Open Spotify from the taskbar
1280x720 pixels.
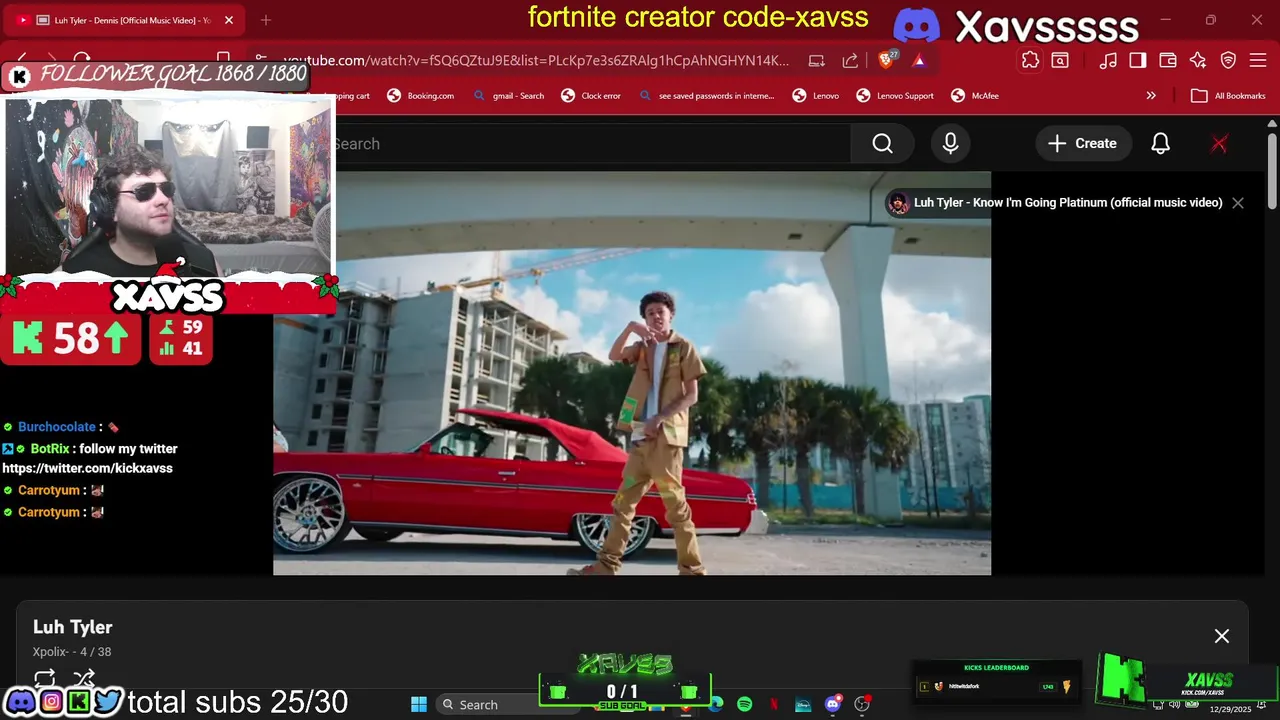pos(745,704)
